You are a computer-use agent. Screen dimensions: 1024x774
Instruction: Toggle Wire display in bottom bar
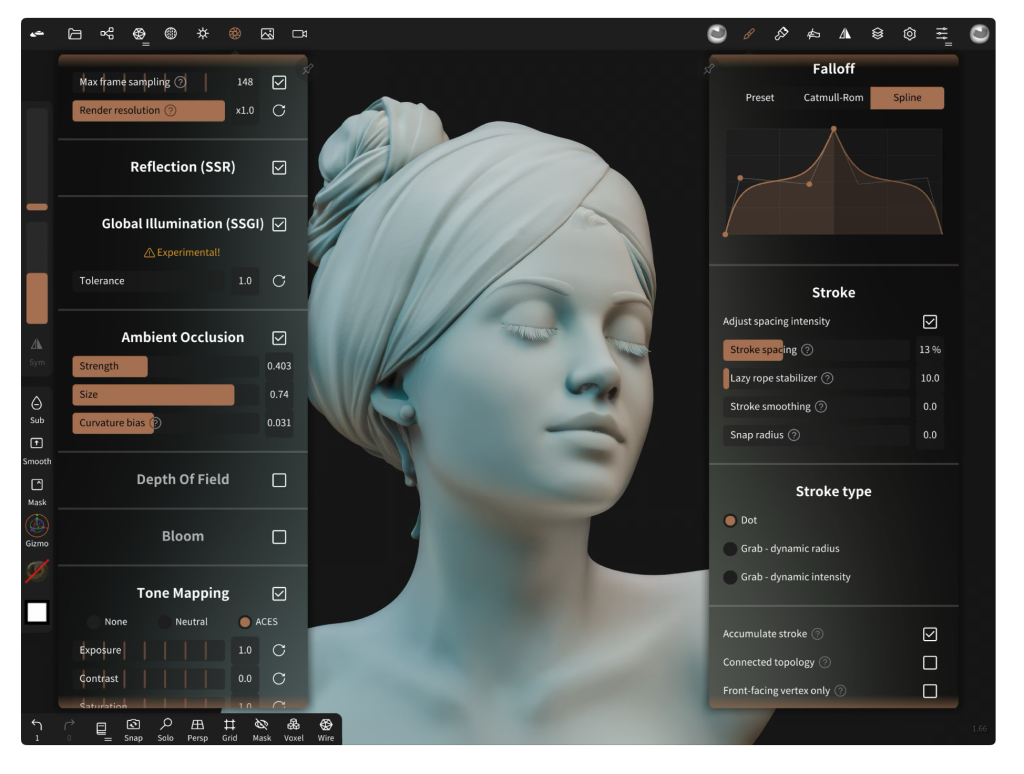(326, 729)
